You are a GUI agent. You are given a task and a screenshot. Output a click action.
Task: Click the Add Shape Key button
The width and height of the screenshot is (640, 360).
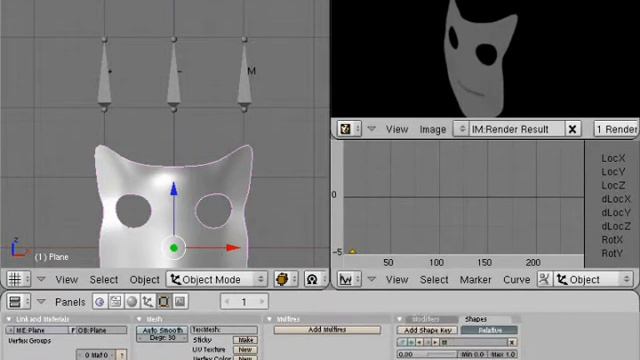point(427,330)
